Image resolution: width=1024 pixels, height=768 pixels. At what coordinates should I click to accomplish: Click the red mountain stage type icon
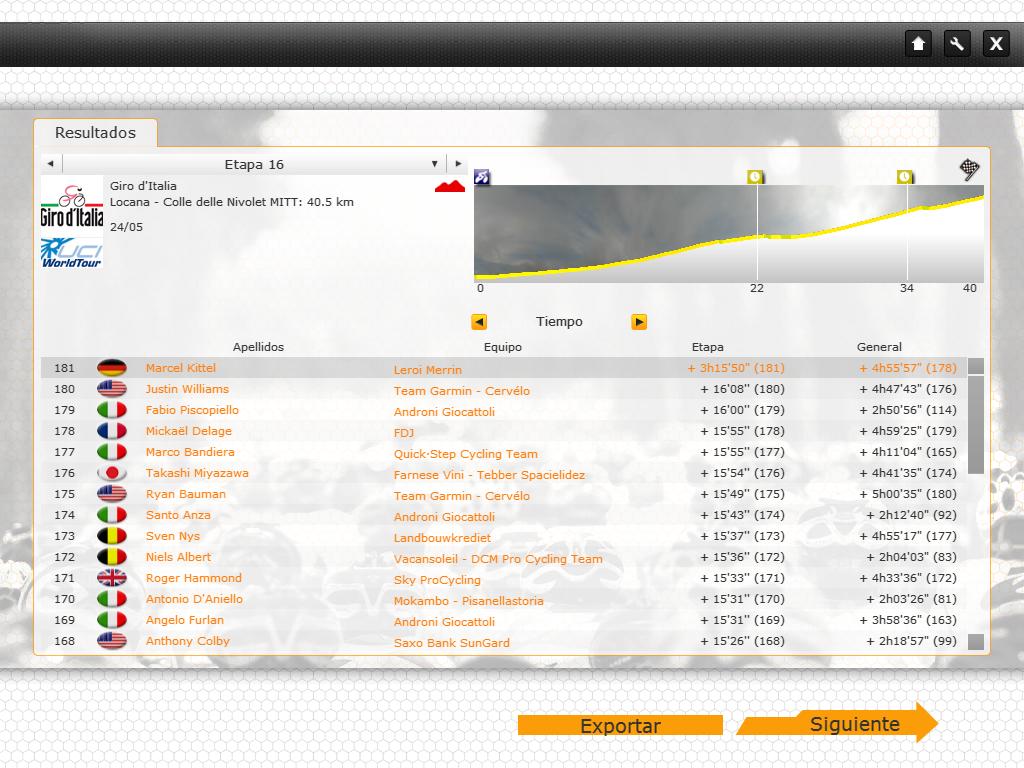[x=450, y=186]
